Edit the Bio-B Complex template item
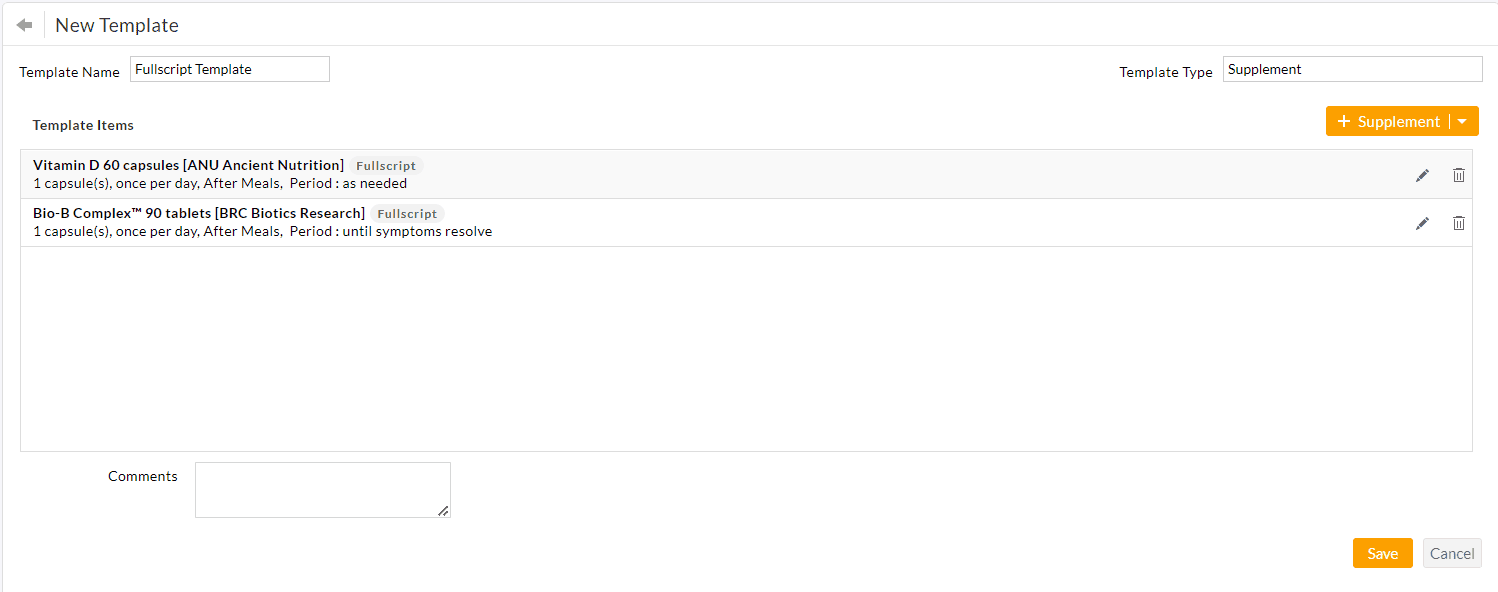Viewport: 1498px width, 592px height. tap(1422, 222)
